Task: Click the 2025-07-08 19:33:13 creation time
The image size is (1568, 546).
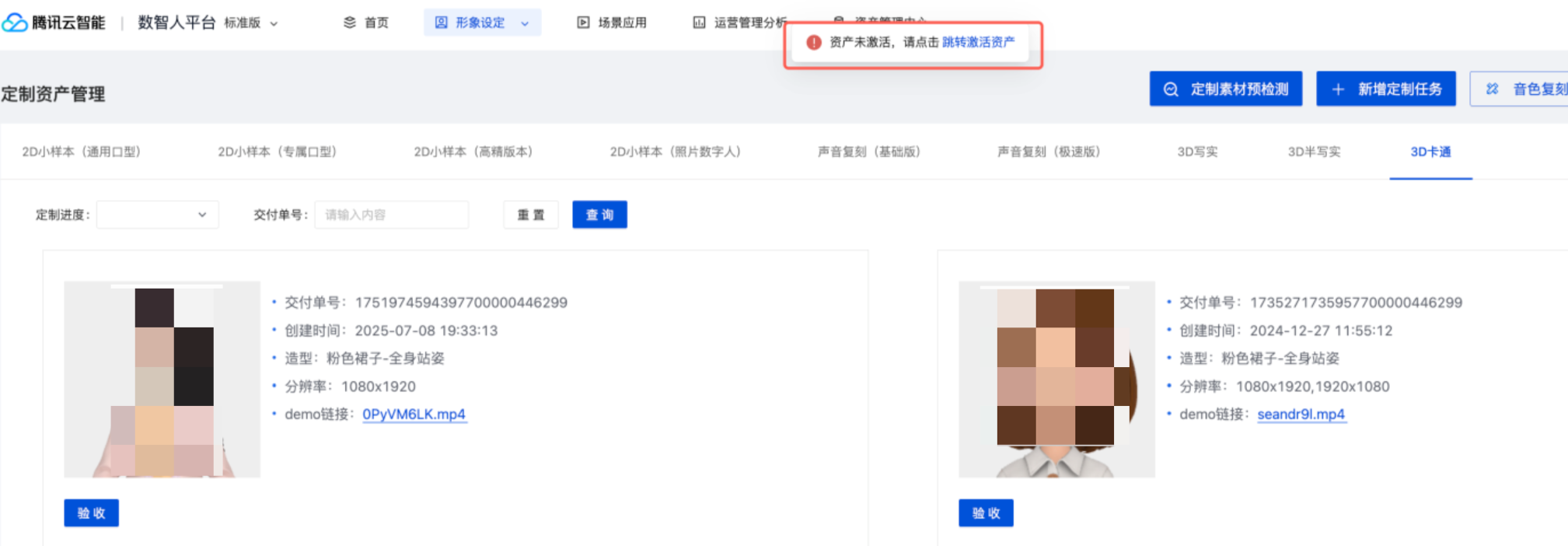Action: click(426, 331)
